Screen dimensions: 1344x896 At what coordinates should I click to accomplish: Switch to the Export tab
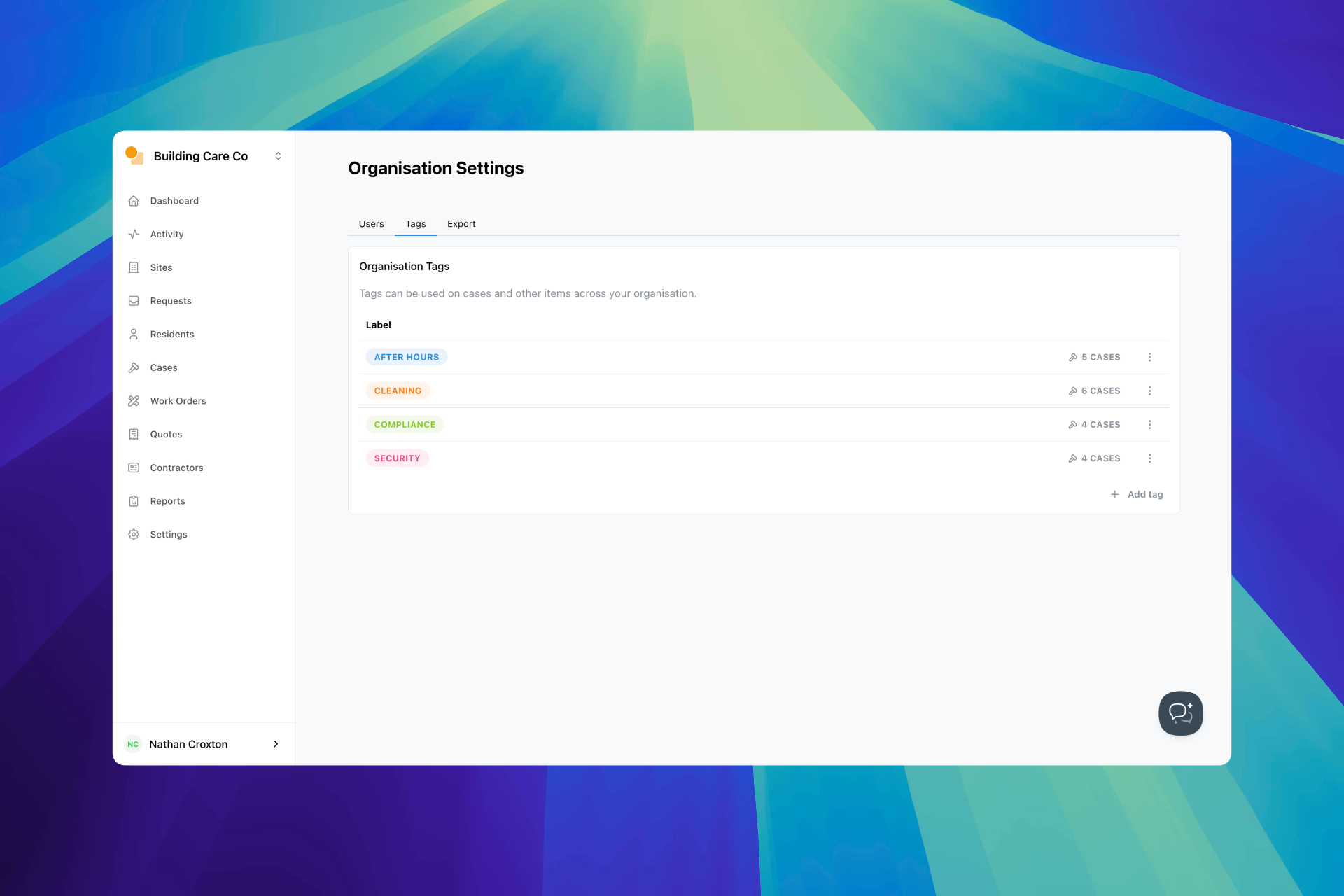[x=461, y=224]
